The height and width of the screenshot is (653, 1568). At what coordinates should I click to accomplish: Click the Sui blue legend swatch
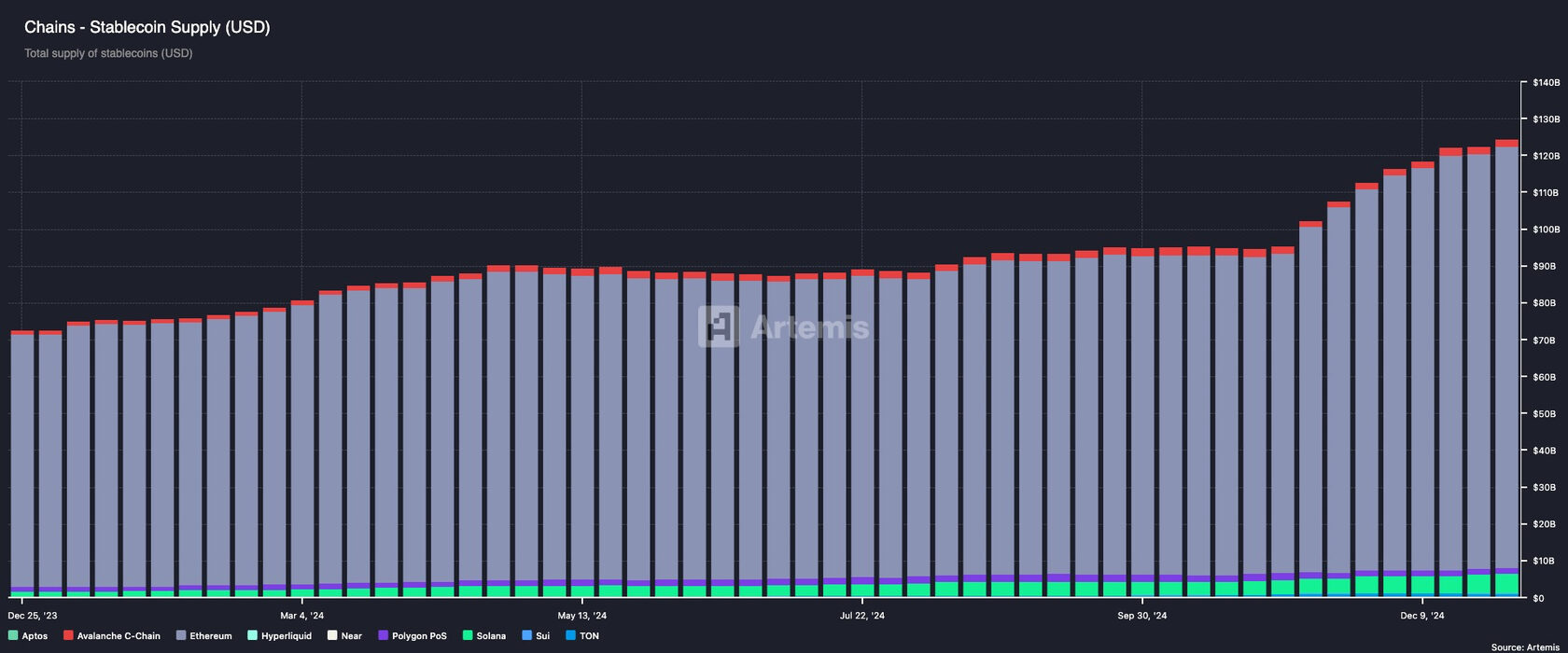pos(526,635)
